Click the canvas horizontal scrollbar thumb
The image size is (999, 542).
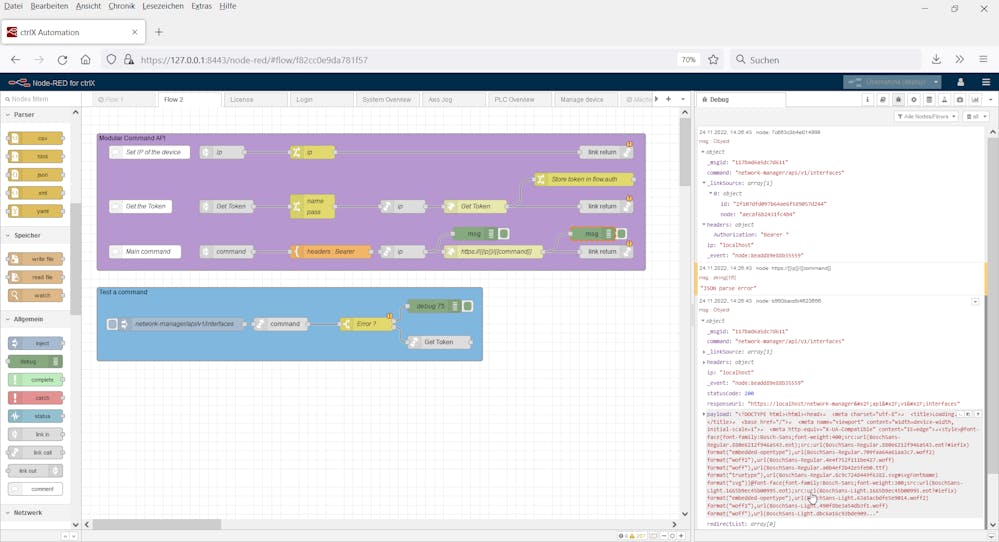pyautogui.click(x=156, y=524)
